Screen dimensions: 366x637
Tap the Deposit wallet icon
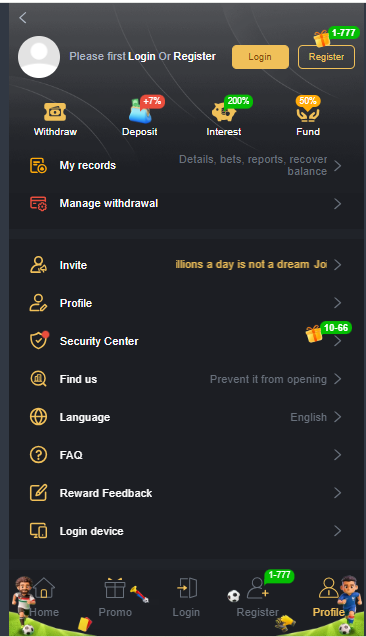click(140, 111)
